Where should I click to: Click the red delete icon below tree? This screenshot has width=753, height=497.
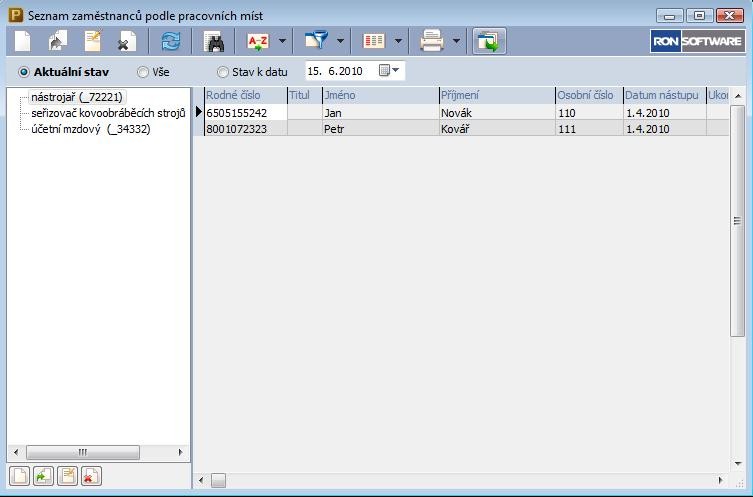coord(91,476)
